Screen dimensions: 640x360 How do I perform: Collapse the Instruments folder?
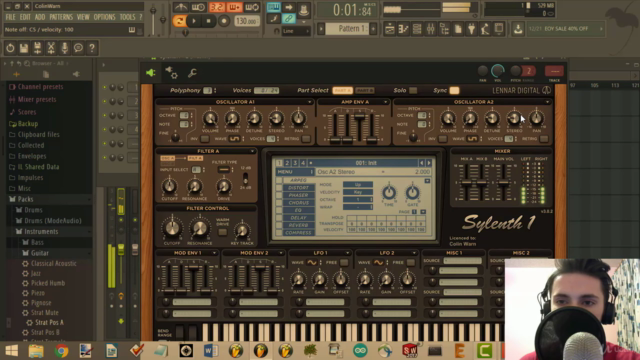click(41, 231)
